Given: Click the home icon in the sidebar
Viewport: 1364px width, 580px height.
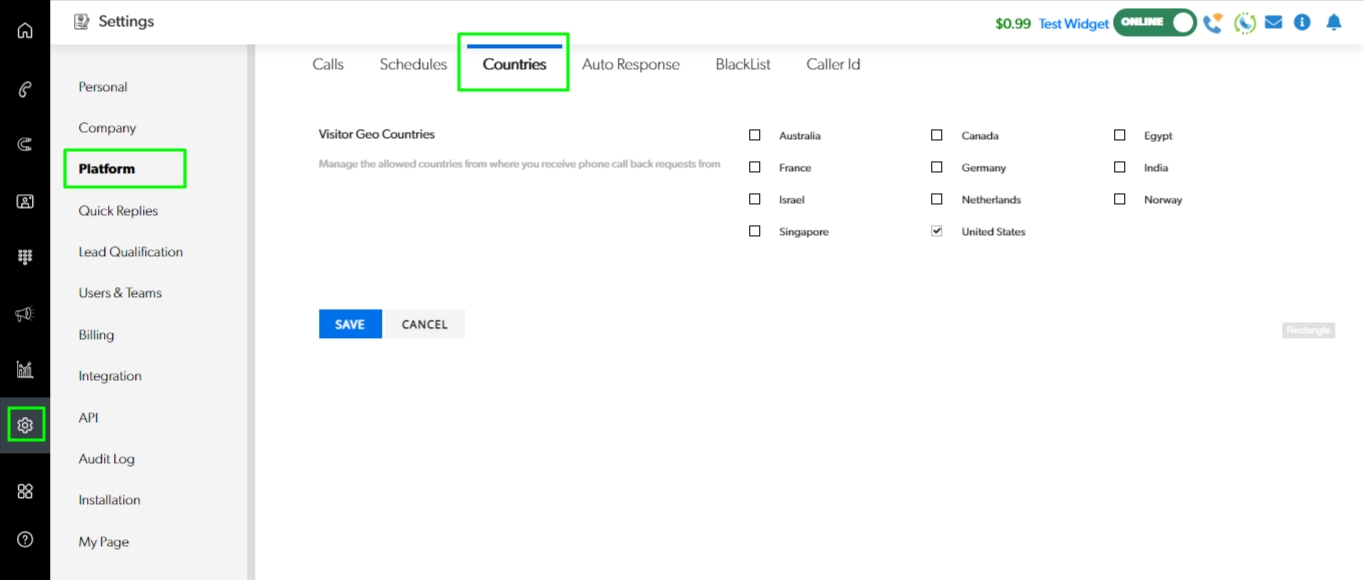Looking at the screenshot, I should tap(25, 30).
